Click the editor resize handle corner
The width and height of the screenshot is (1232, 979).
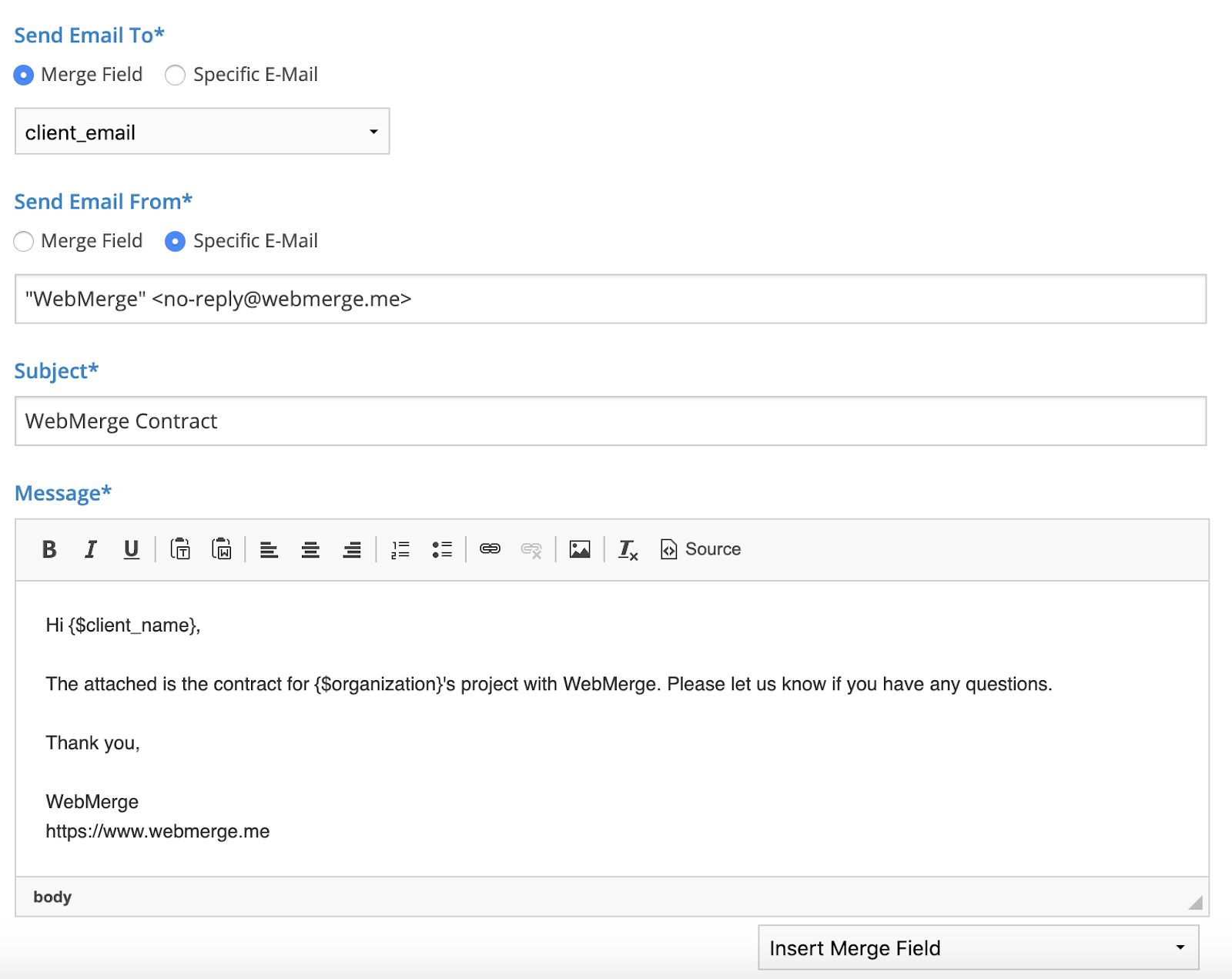pyautogui.click(x=1196, y=902)
